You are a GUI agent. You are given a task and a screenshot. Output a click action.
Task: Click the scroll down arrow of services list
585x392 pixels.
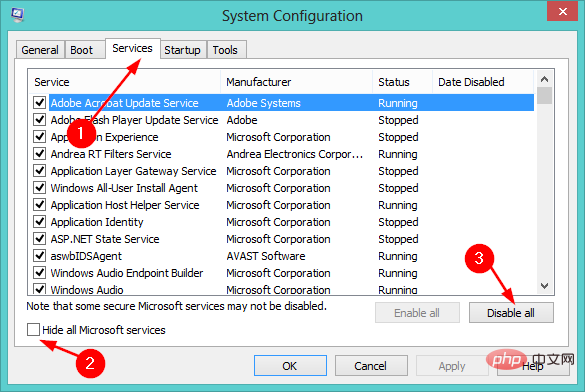point(544,286)
